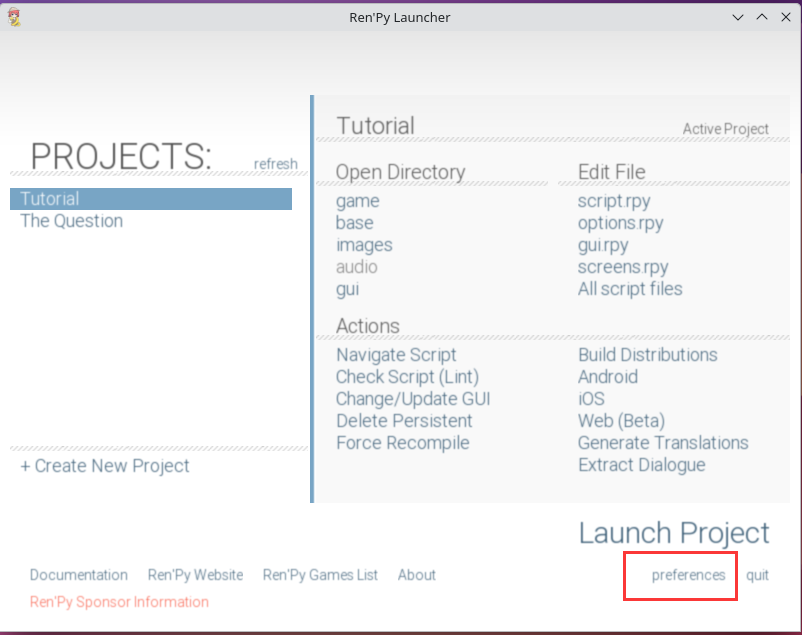Viewport: 802px width, 635px height.
Task: Run Check Script (Lint)
Action: tap(408, 377)
